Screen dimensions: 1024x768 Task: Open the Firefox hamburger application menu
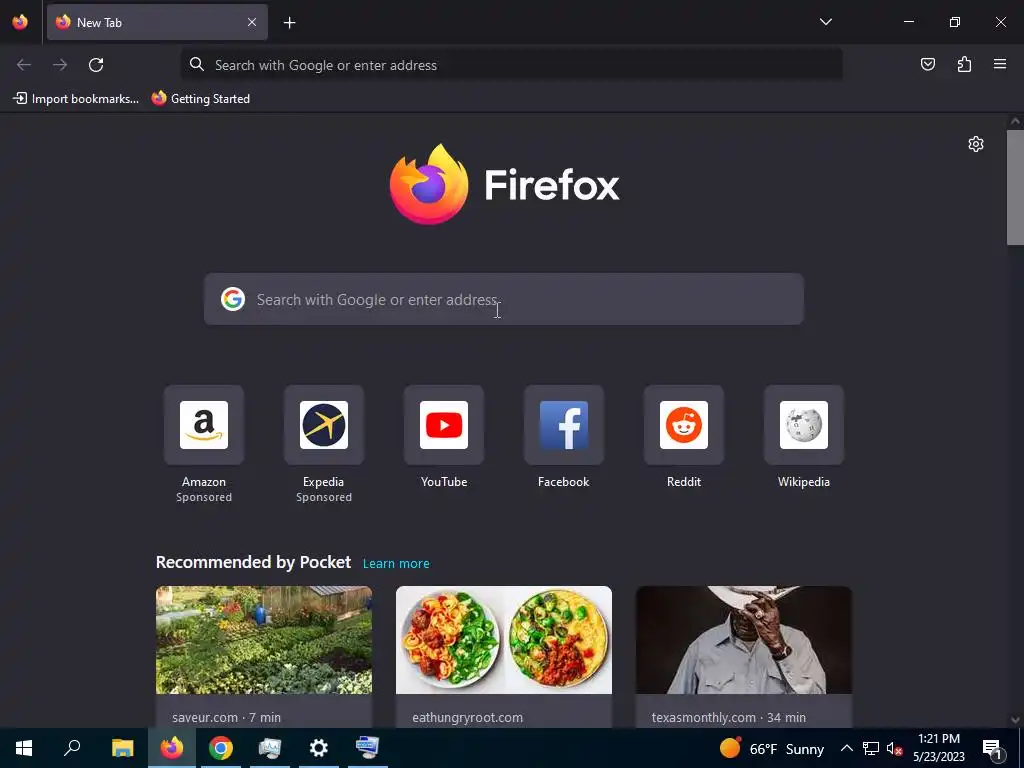click(x=1000, y=64)
